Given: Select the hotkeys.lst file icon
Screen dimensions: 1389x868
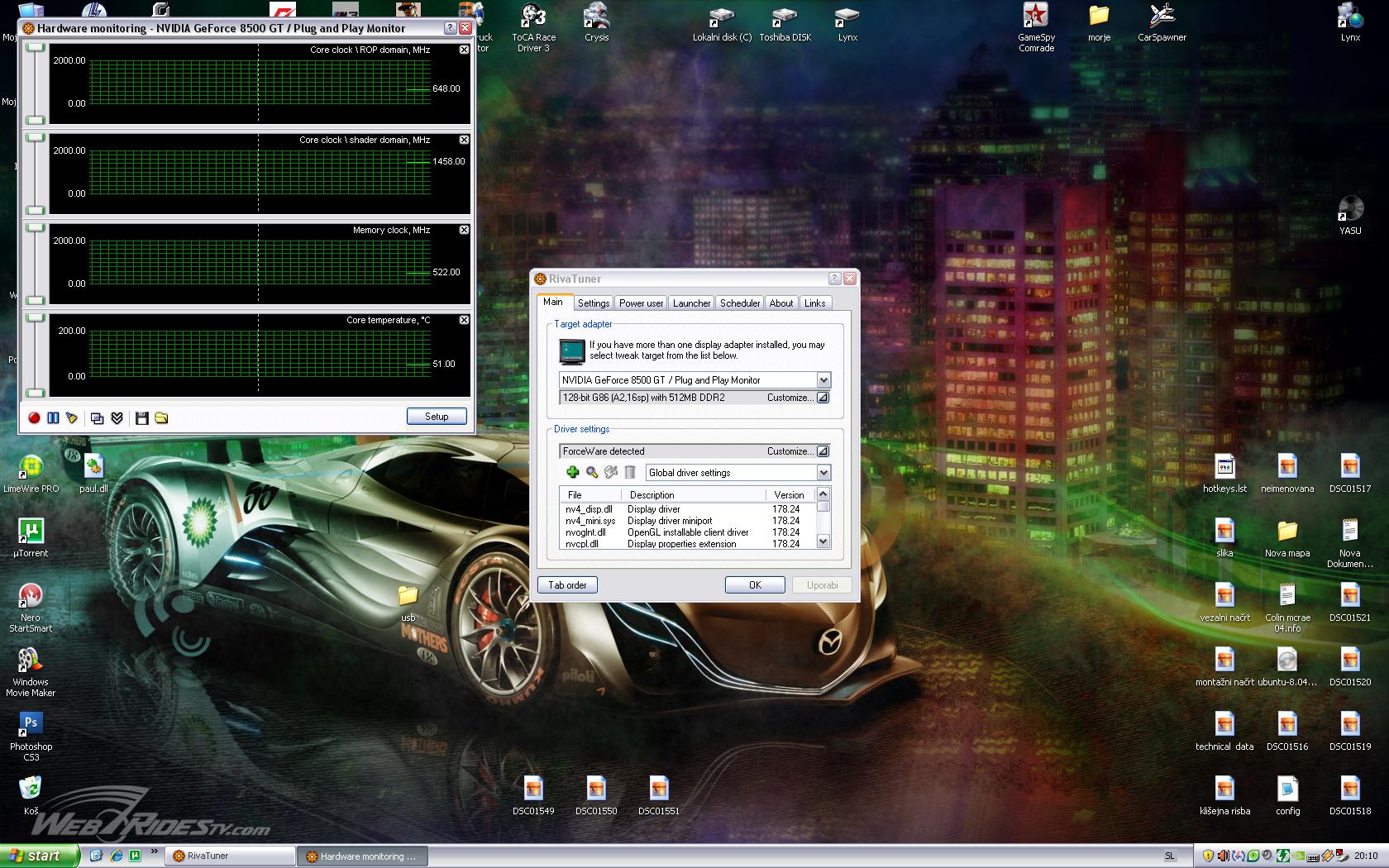Looking at the screenshot, I should point(1224,474).
